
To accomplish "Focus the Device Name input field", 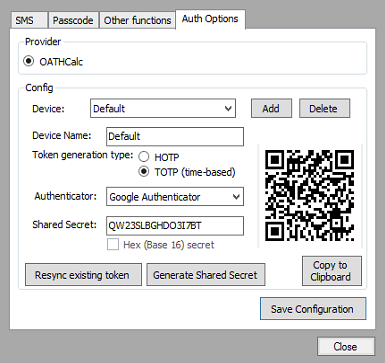I will (x=175, y=136).
